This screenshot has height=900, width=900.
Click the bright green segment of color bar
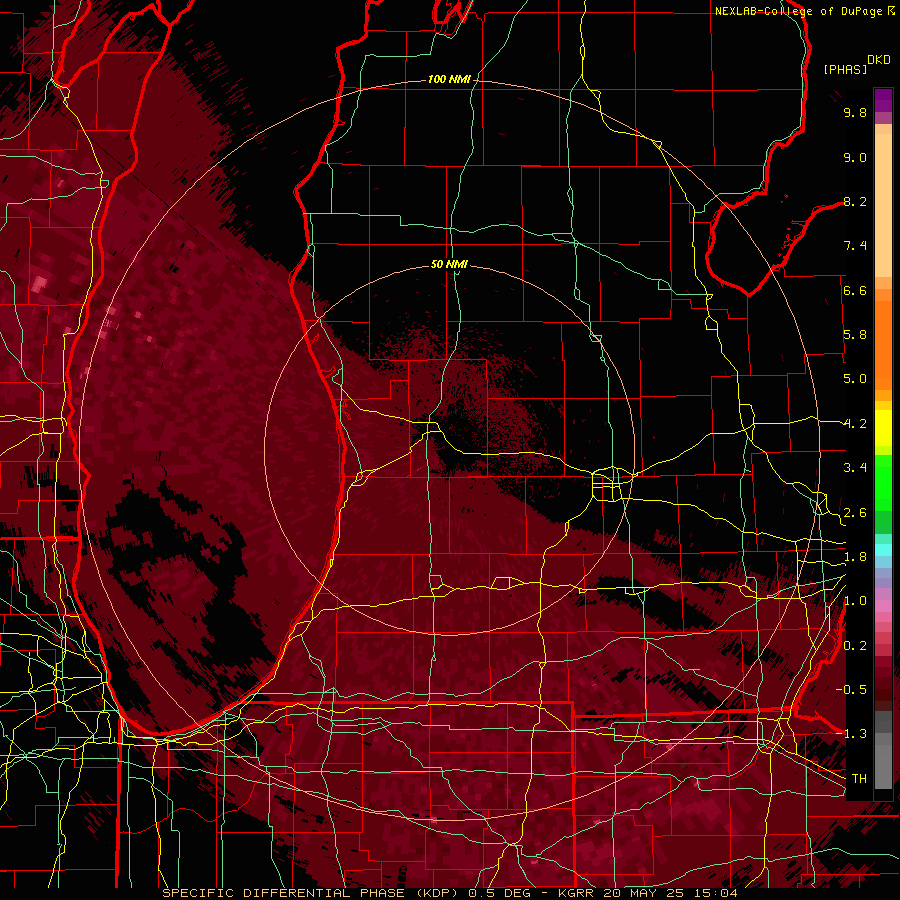coord(883,482)
